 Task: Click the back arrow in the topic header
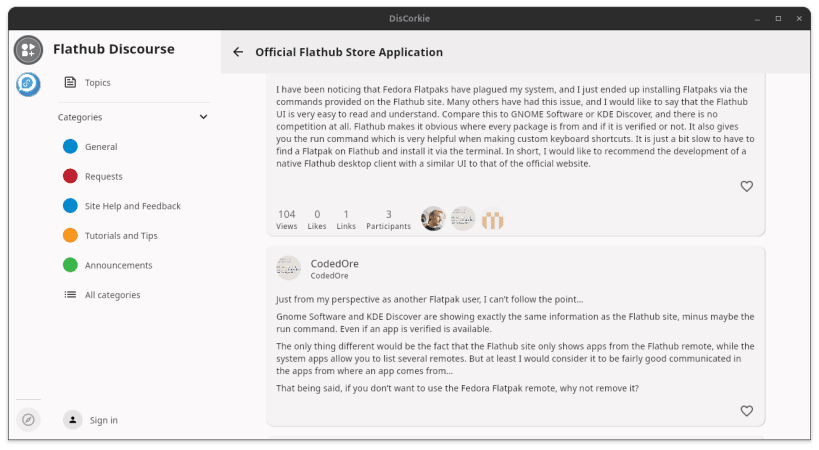pos(238,52)
